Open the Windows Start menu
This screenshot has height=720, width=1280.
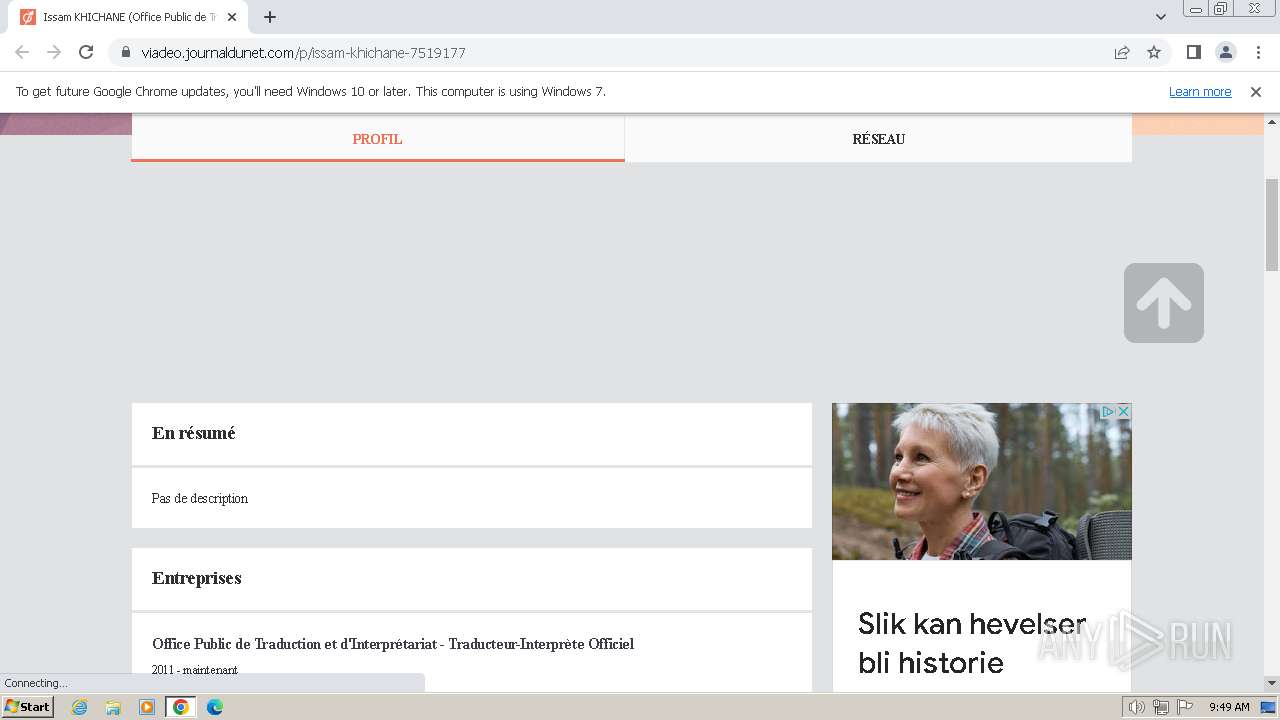point(27,707)
